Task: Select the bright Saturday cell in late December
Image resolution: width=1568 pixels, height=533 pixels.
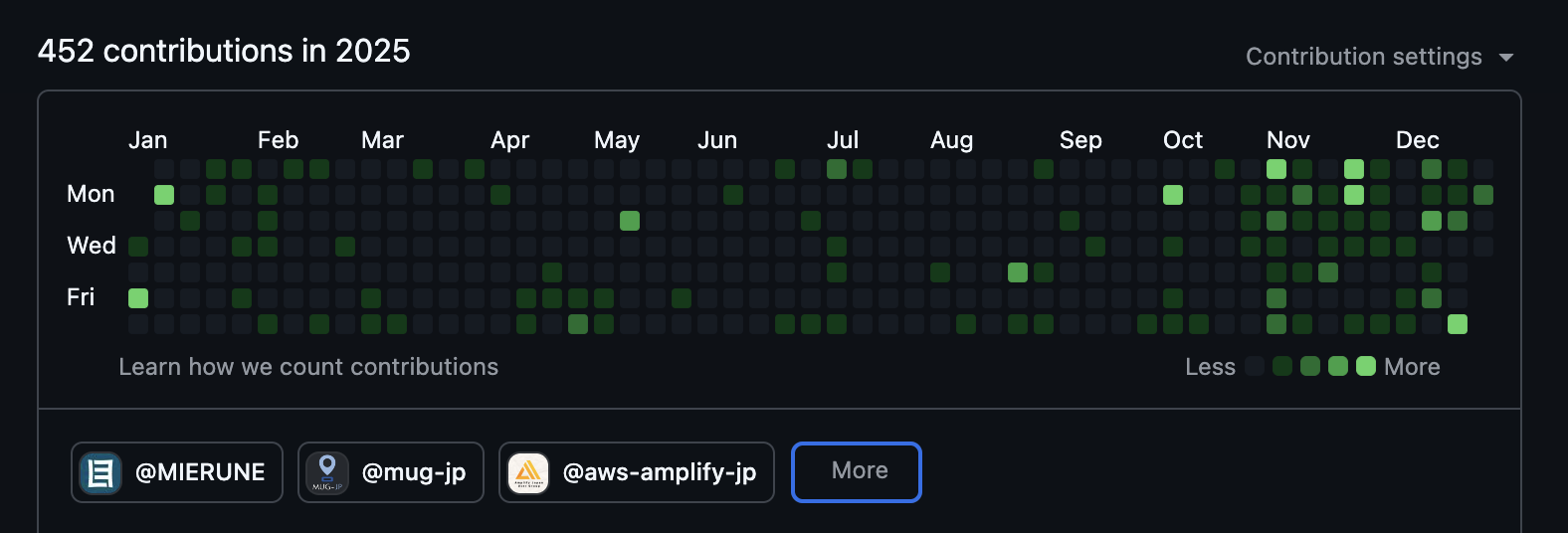Action: click(x=1458, y=323)
